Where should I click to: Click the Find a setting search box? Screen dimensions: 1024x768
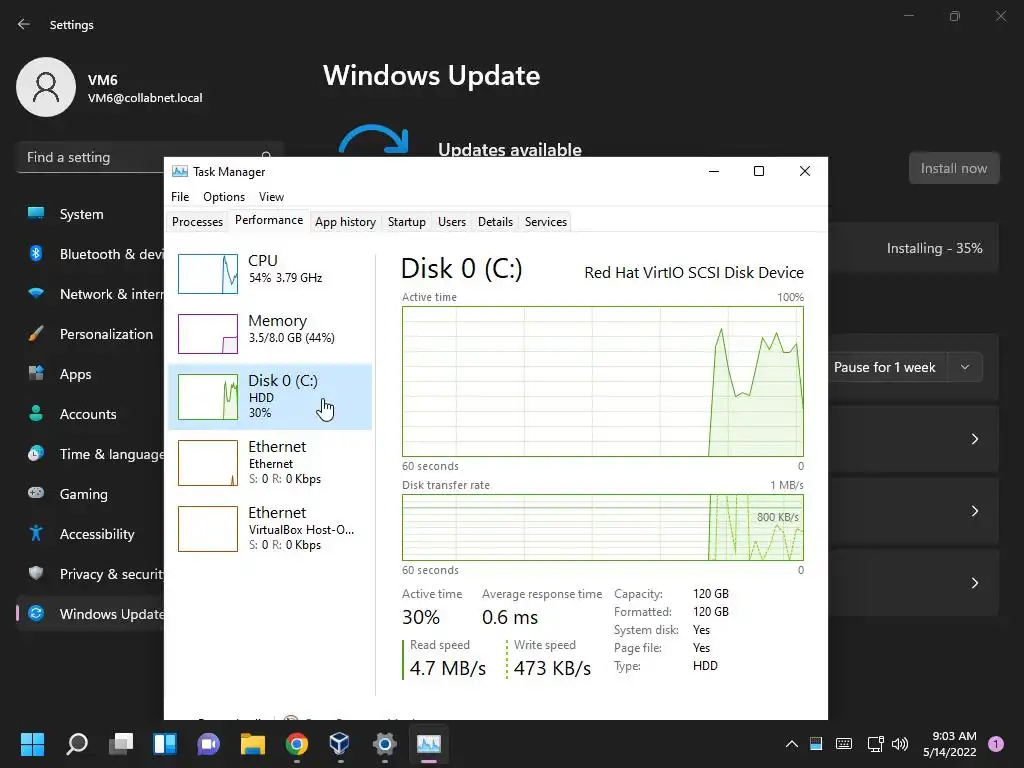pyautogui.click(x=150, y=157)
